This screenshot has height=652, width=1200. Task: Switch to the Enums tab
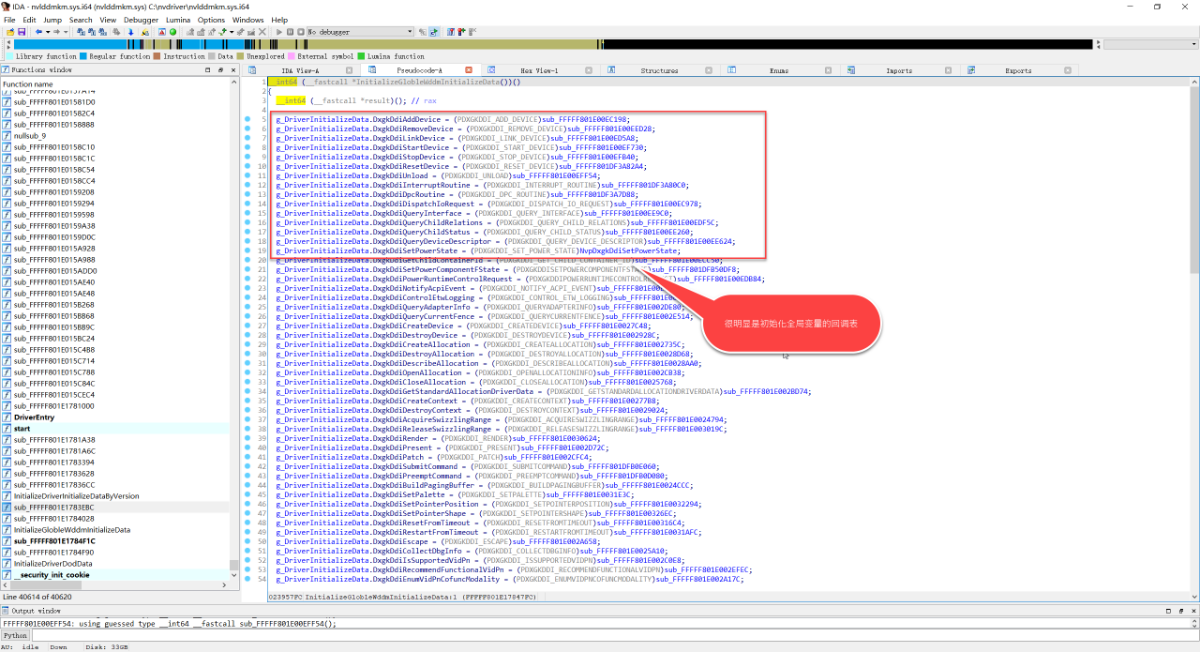(x=779, y=71)
